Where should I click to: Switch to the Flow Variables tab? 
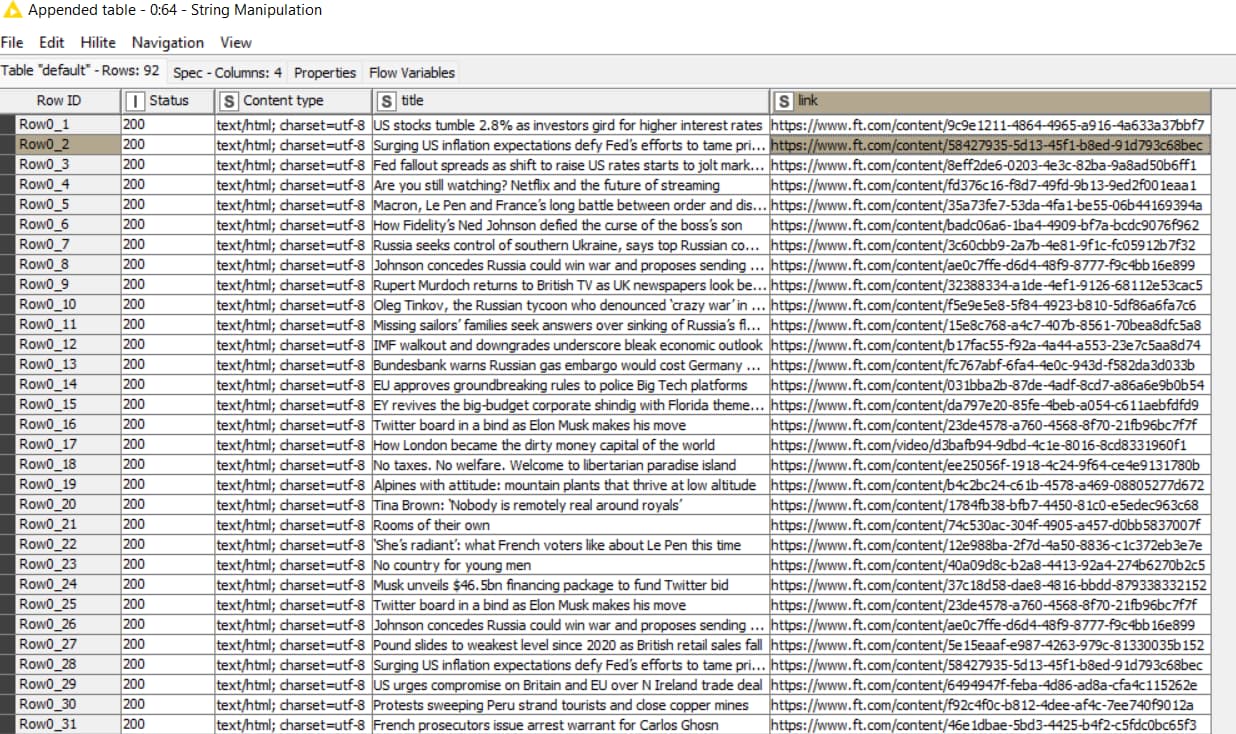[413, 72]
